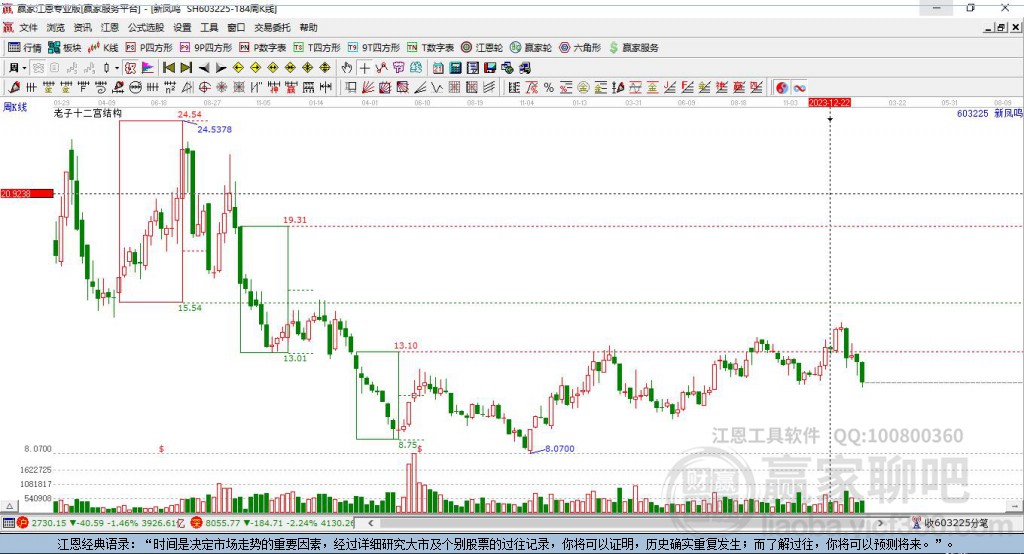Click the last yellow diamond arrow icon
Screen dimensions: 1024x554
click(325, 68)
